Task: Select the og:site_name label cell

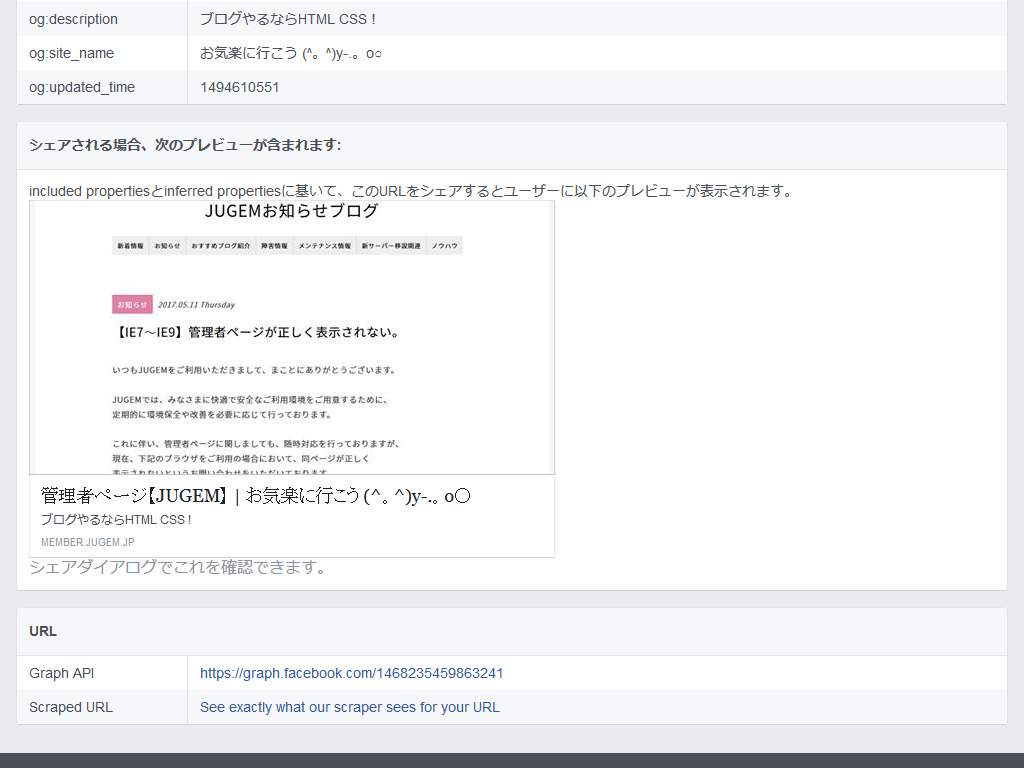Action: pos(102,53)
